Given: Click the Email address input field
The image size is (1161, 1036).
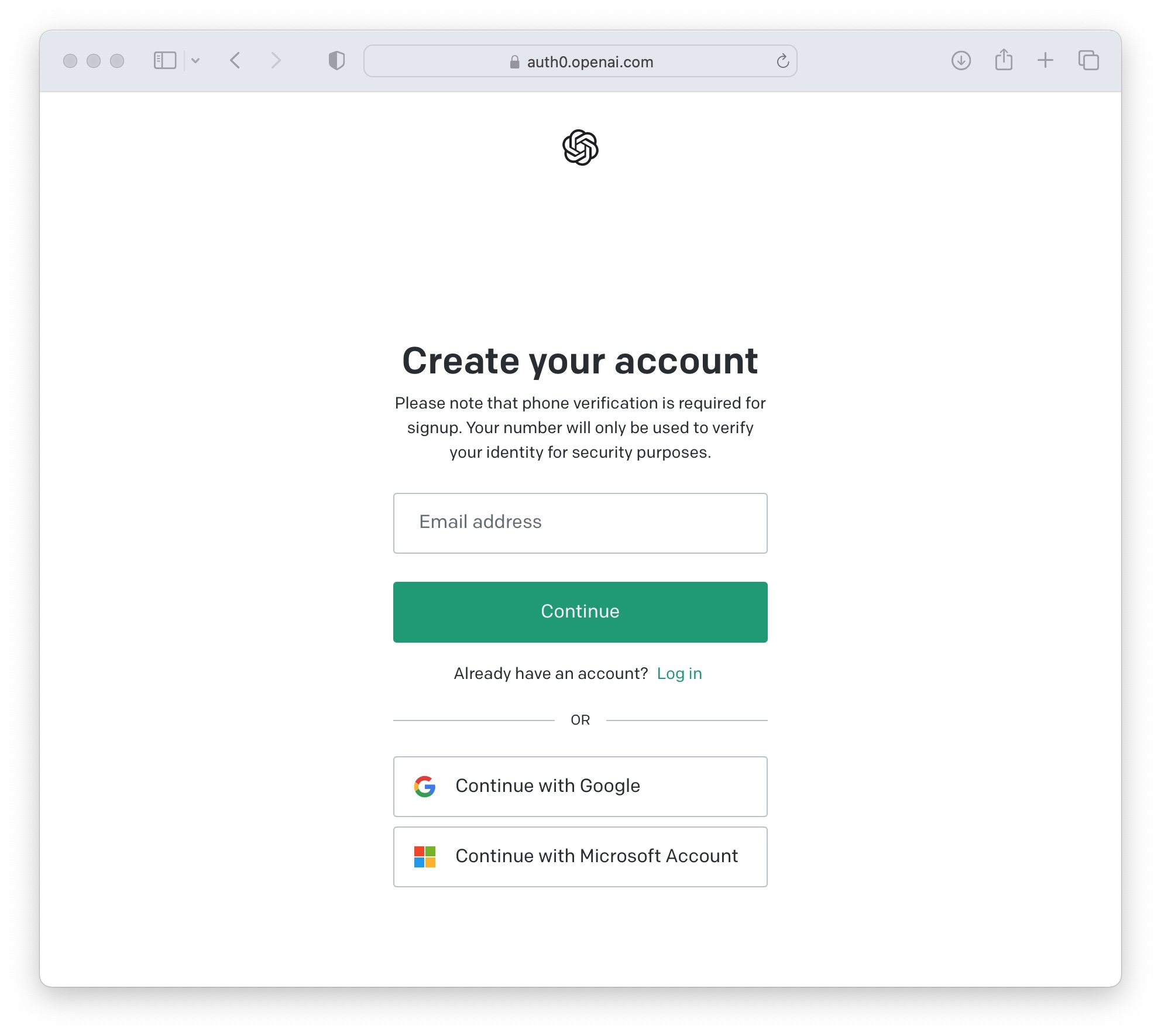Looking at the screenshot, I should pos(580,522).
